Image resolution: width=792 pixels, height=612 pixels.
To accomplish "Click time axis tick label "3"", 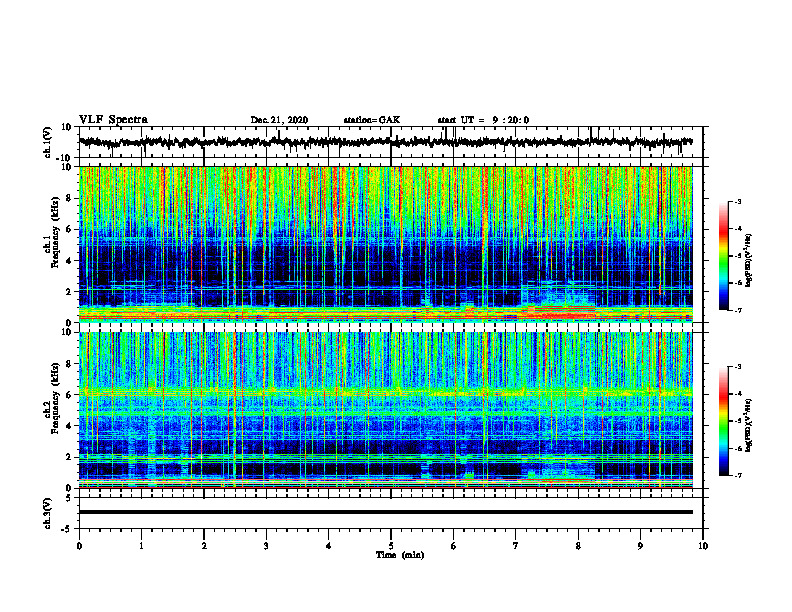I will click(266, 546).
